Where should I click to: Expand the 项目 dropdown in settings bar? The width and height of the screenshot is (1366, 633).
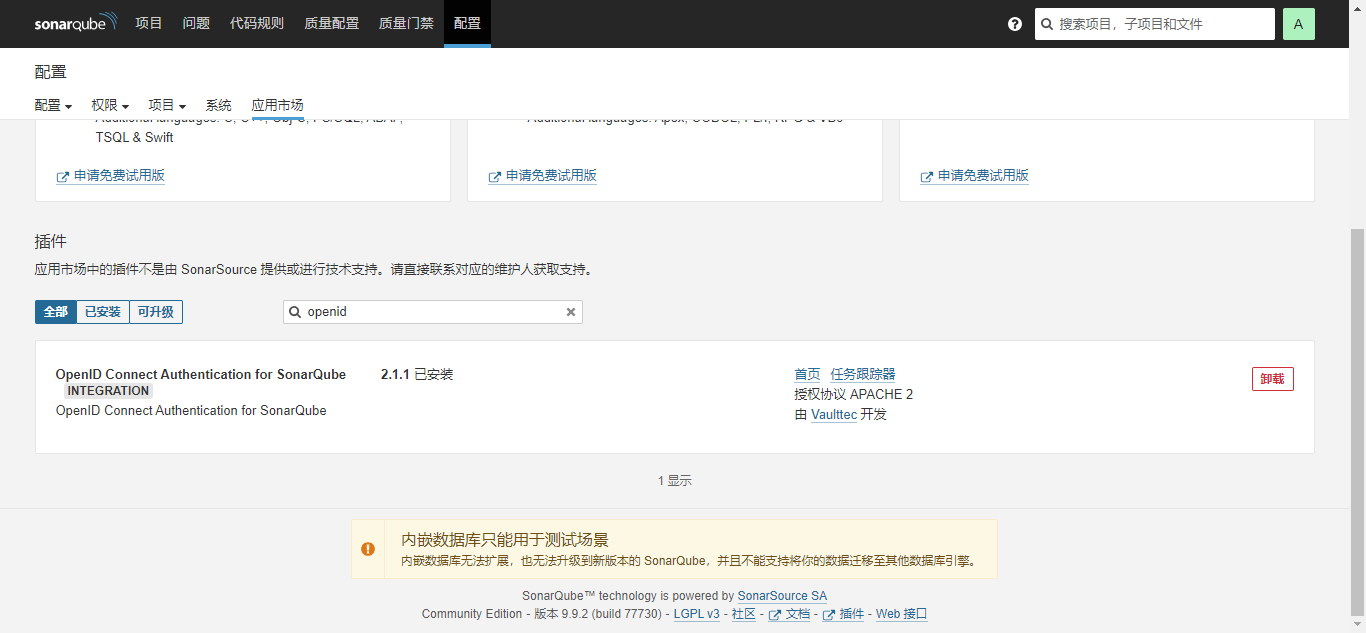[166, 105]
